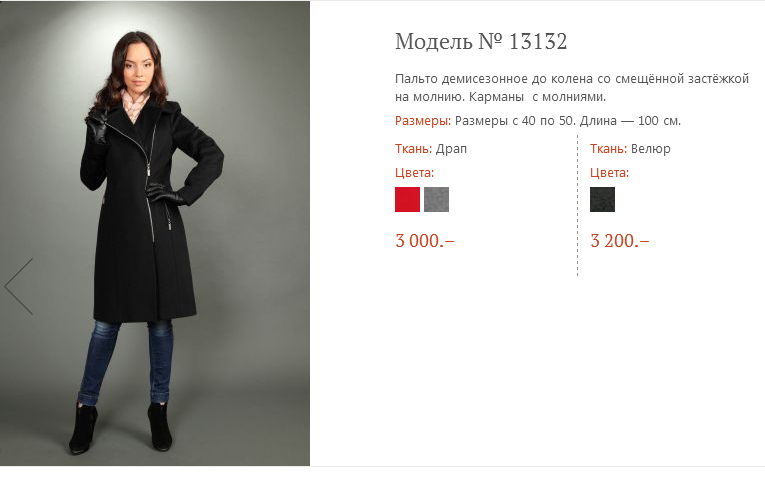Click the 3 200 velour price
Screen dimensions: 765x477
point(620,240)
